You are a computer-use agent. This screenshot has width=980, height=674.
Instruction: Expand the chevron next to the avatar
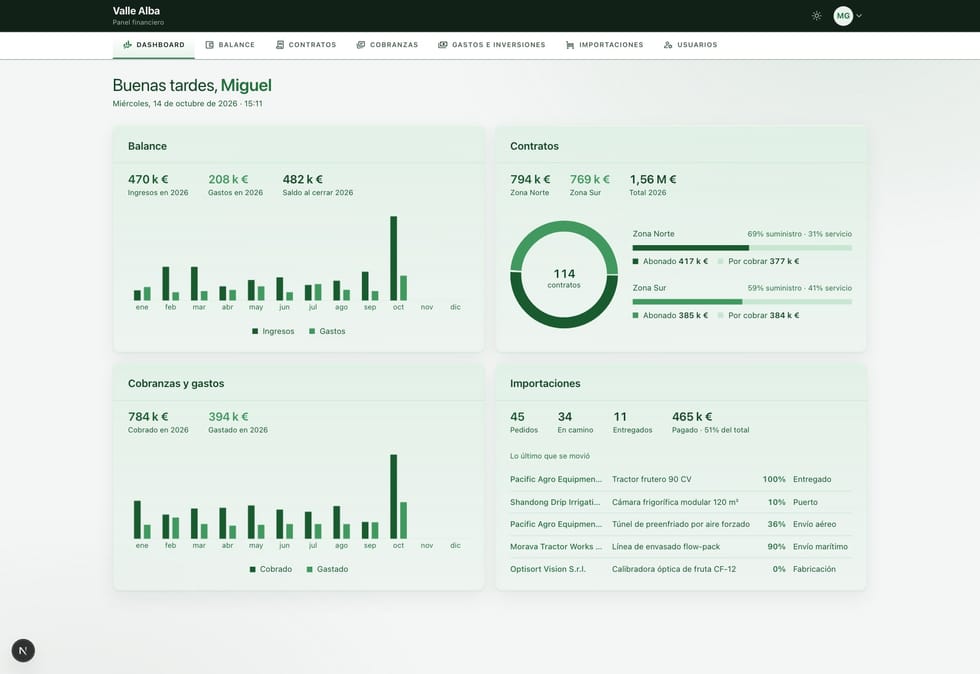[x=859, y=16]
